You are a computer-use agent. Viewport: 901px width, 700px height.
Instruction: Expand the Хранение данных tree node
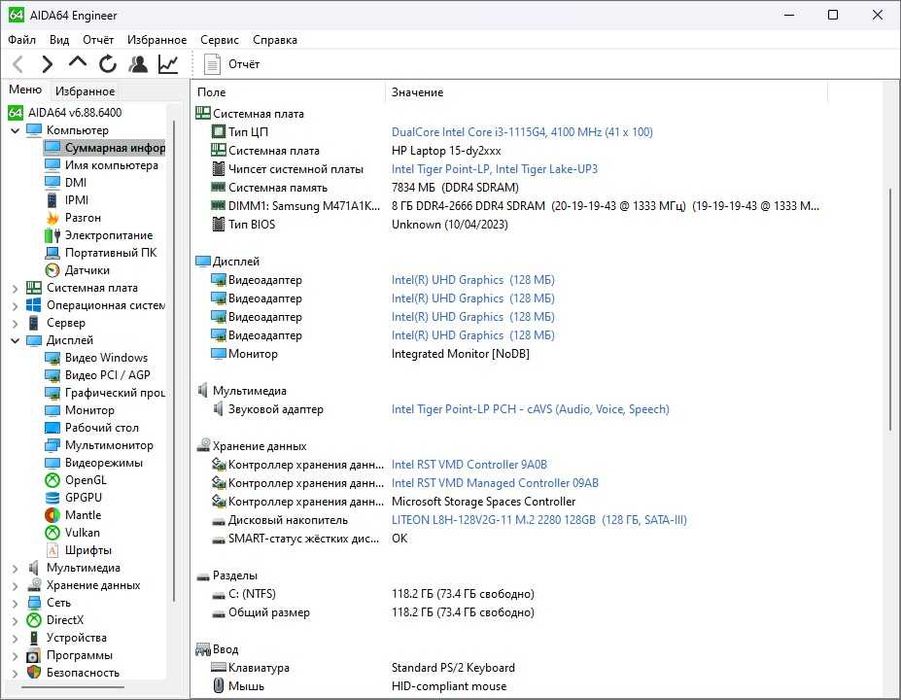(x=15, y=585)
